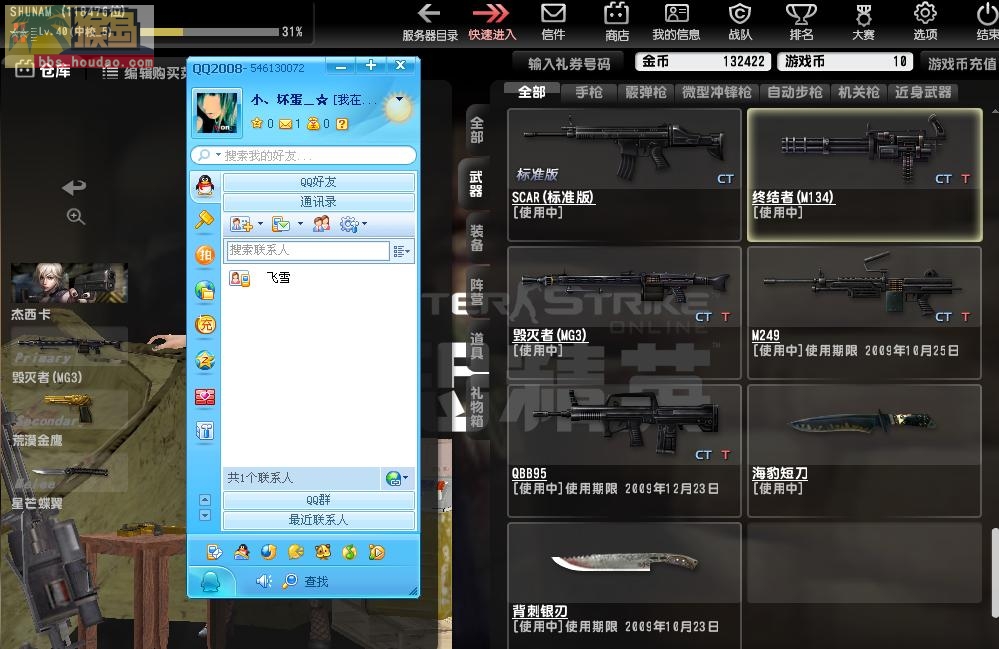Click the 搜索联系人 input field
Screen dimensions: 999x649
click(x=307, y=250)
